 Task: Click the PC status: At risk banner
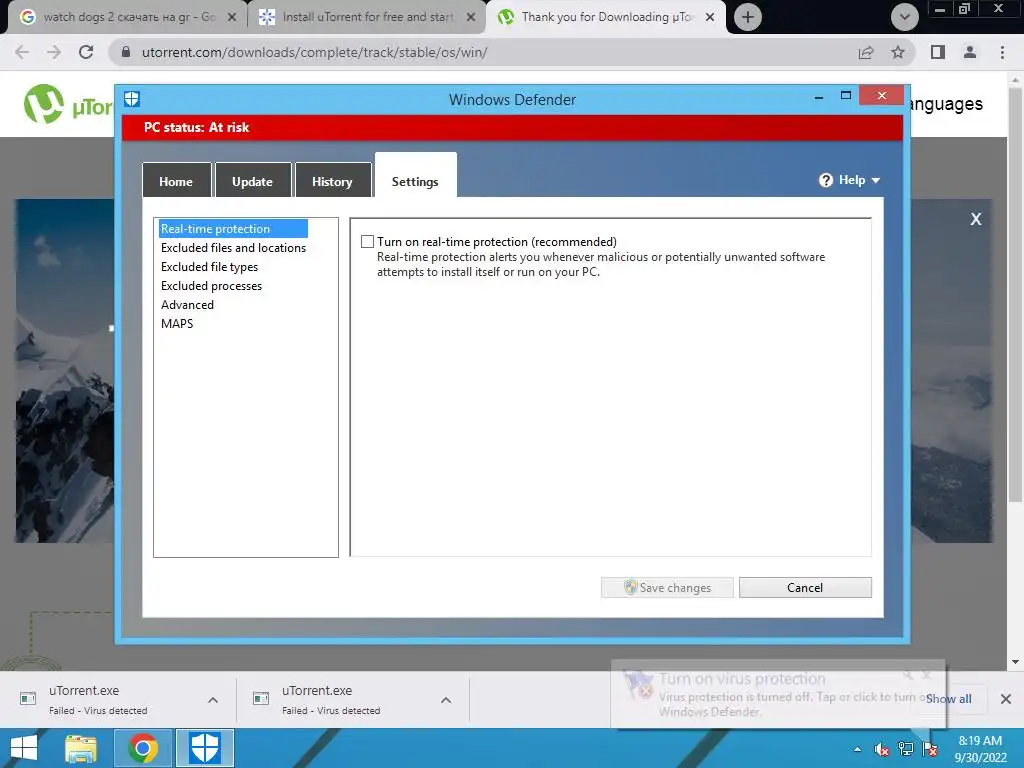point(513,127)
